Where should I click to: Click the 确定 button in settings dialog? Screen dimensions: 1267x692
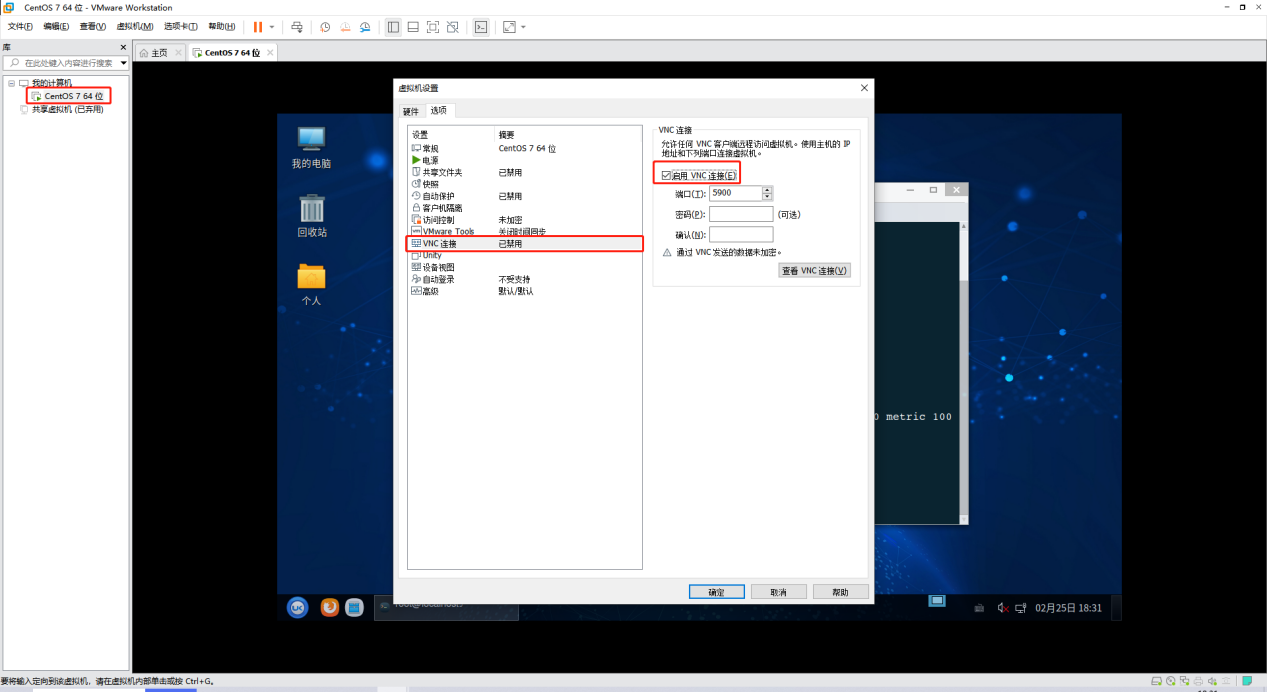pyautogui.click(x=717, y=592)
